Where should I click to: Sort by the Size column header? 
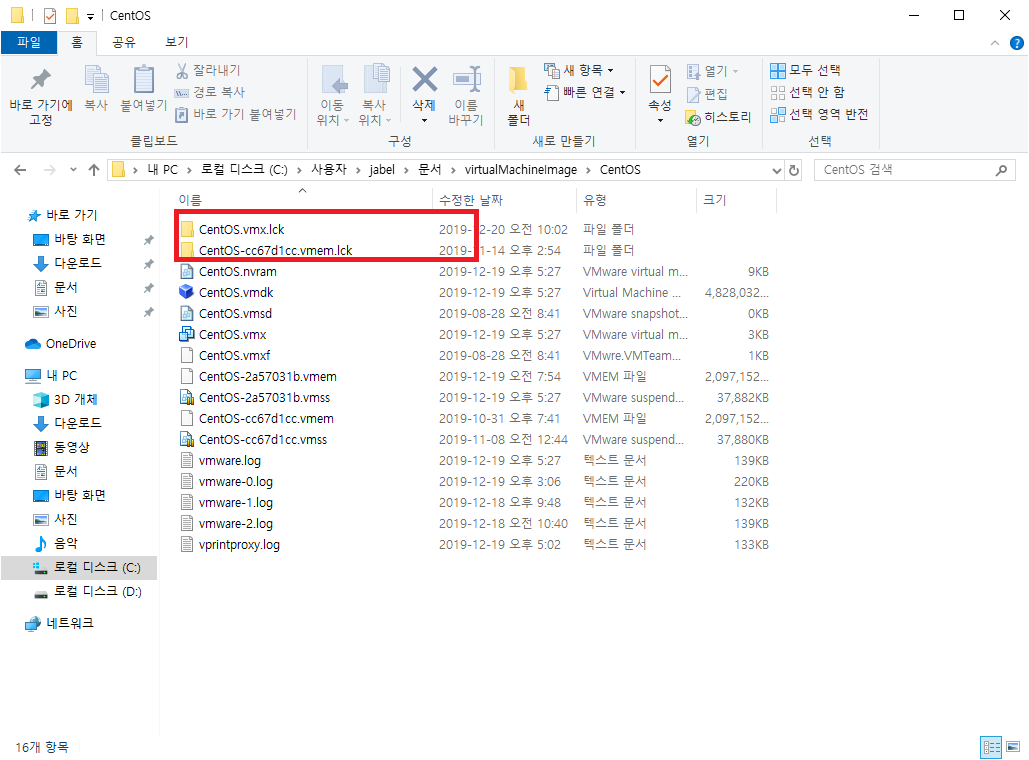pyautogui.click(x=736, y=200)
